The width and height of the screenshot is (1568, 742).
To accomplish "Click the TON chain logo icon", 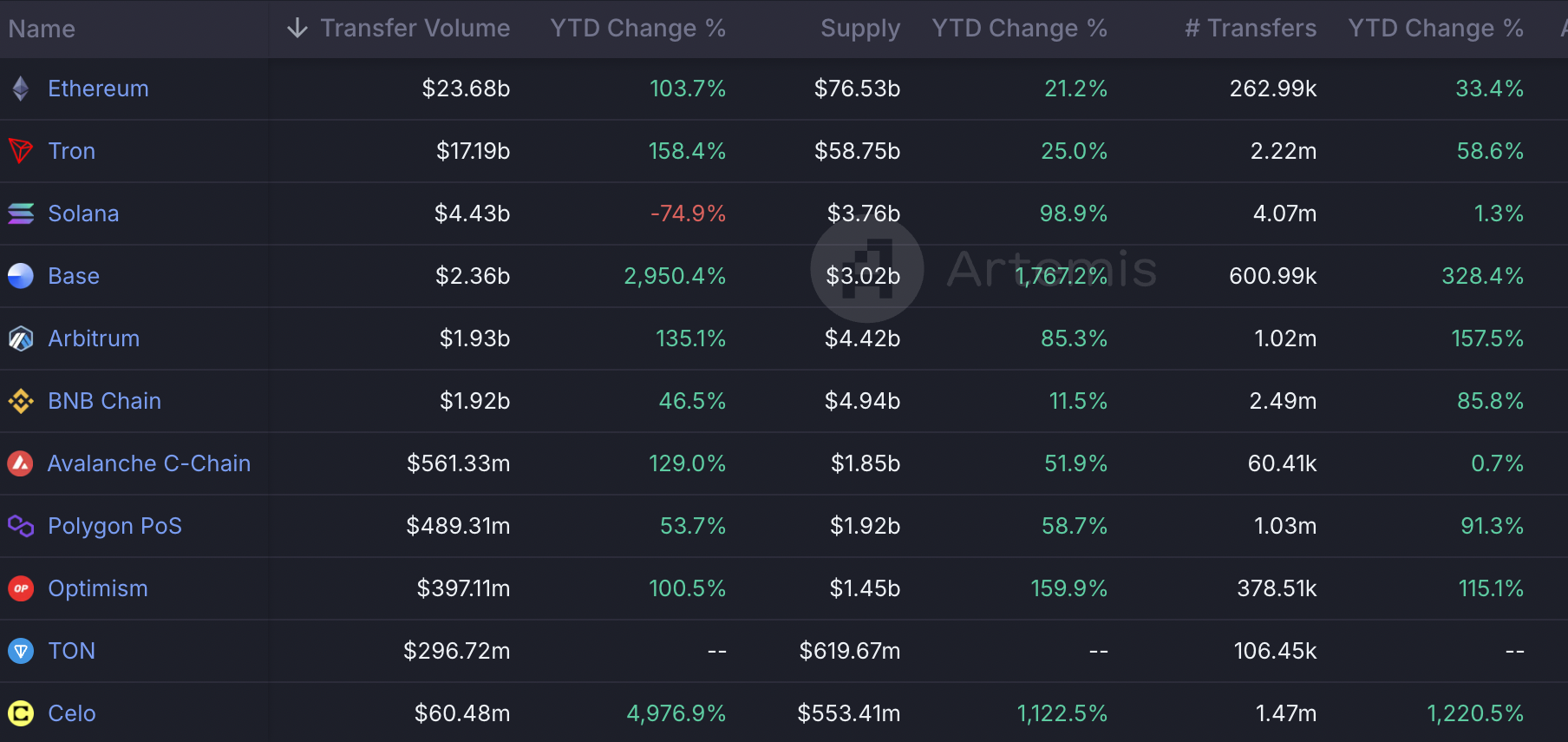I will [x=21, y=651].
